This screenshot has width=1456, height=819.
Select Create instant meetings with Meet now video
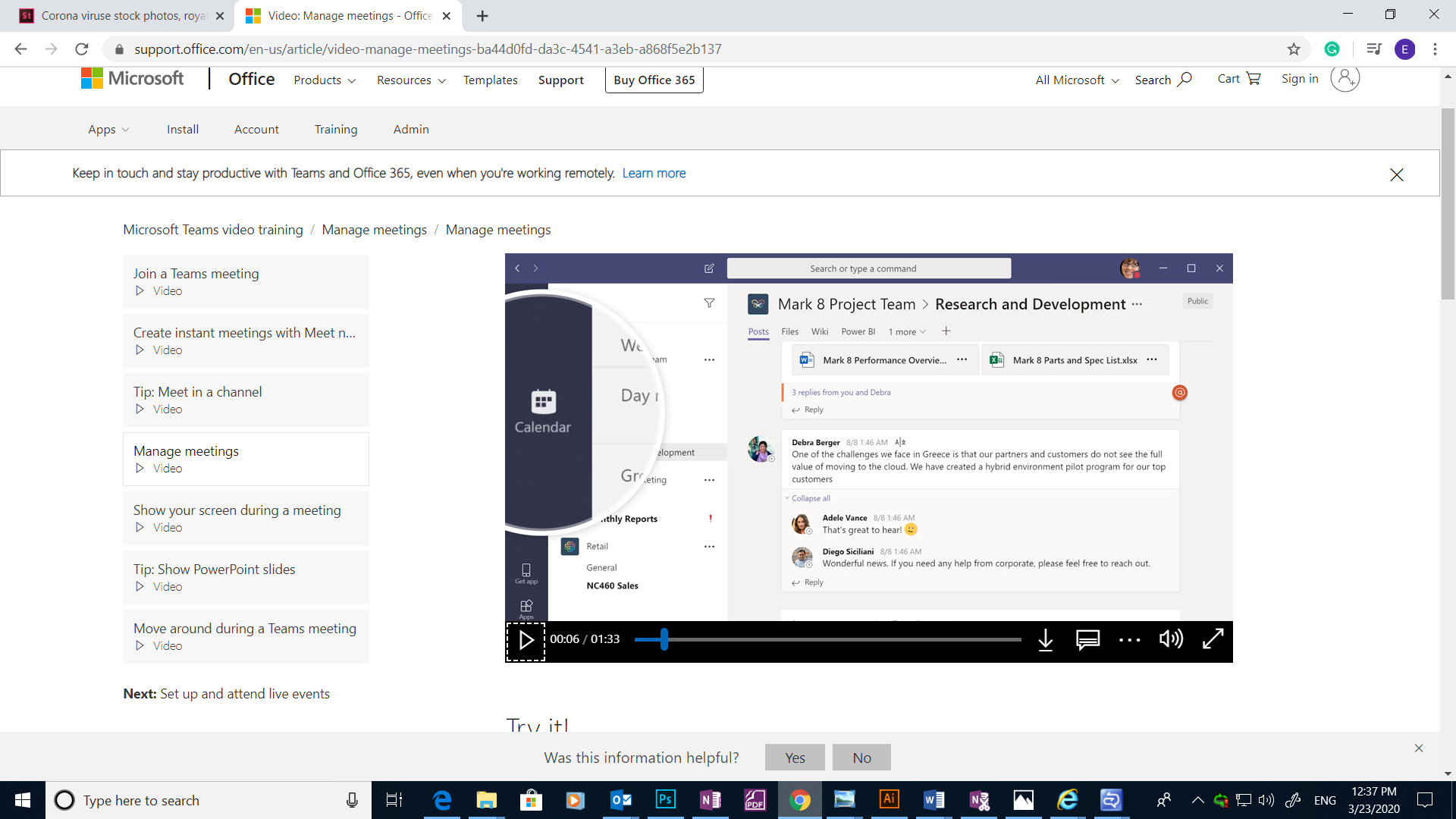(246, 340)
